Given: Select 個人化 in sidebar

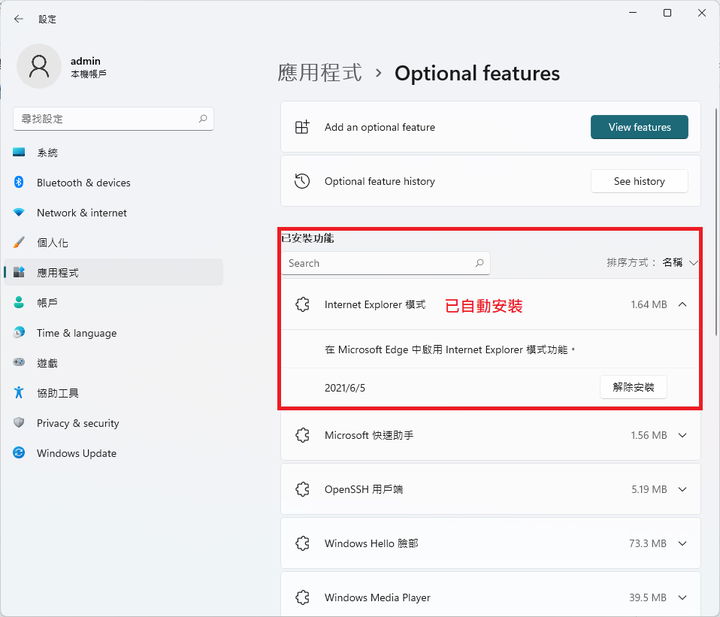Looking at the screenshot, I should click(x=113, y=242).
